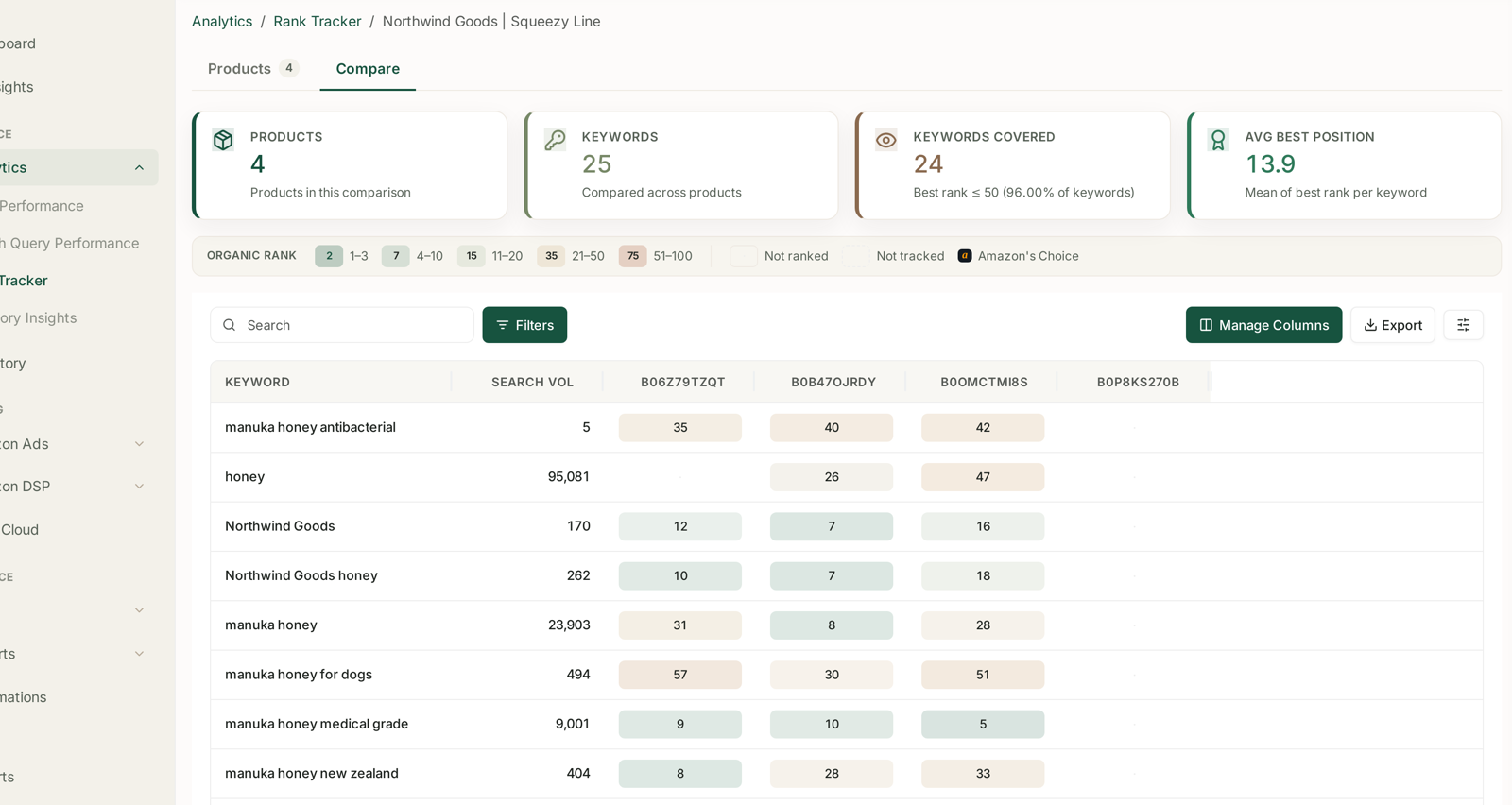This screenshot has height=805, width=1512.
Task: Click the eye icon in Keywords Covered card
Action: coord(885,140)
